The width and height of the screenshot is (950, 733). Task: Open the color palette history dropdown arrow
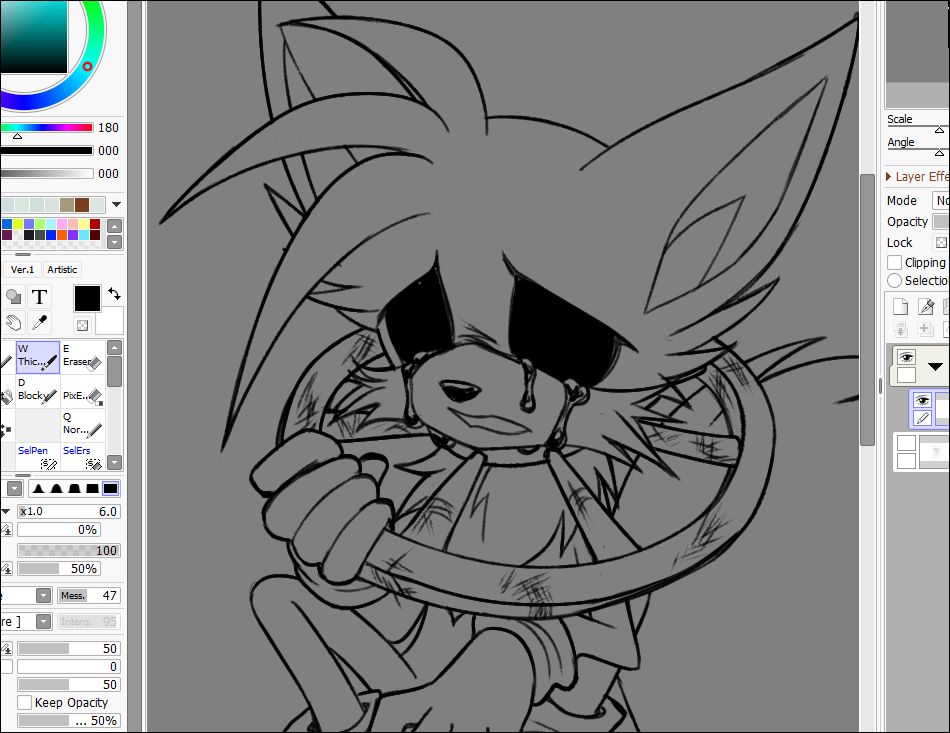point(116,205)
